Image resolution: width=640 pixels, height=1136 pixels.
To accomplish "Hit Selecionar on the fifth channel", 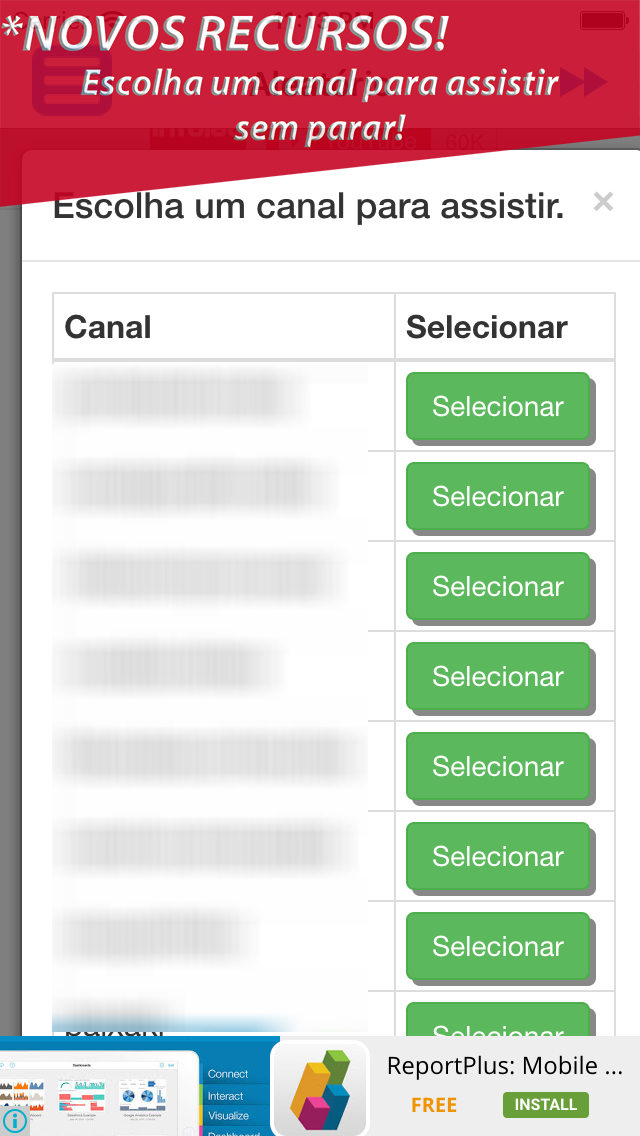I will [497, 766].
